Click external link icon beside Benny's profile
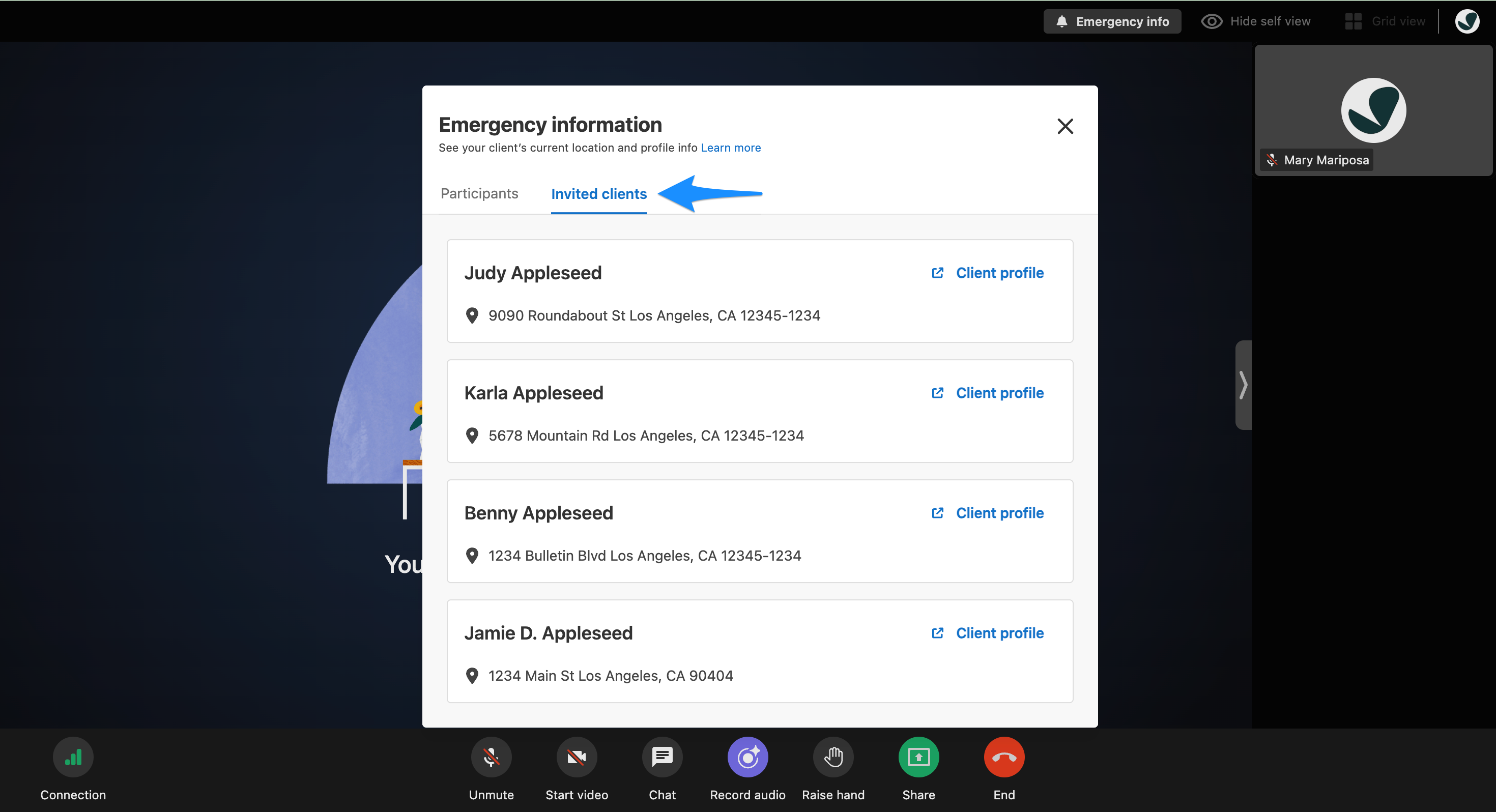This screenshot has height=812, width=1496. [937, 513]
